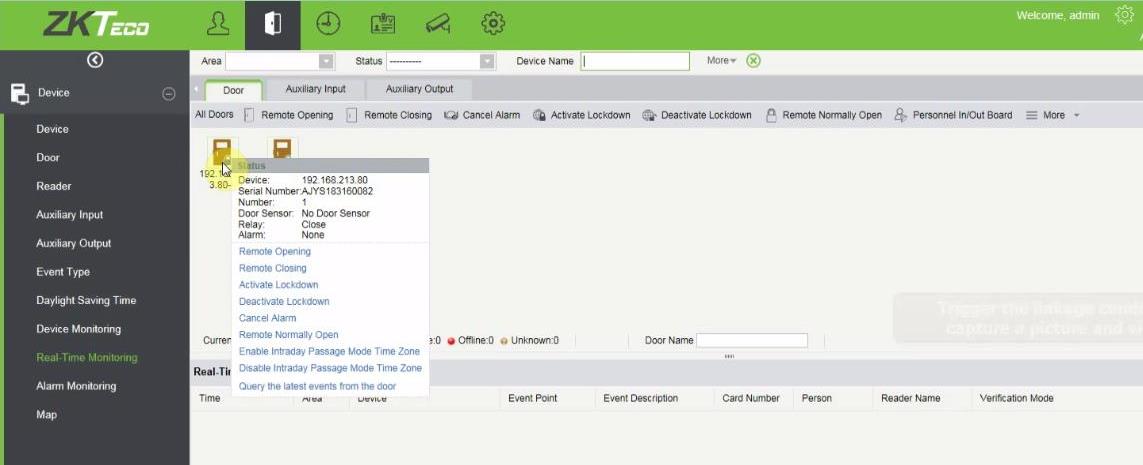Click the Time column header
Viewport: 1143px width, 465px height.
[x=209, y=399]
